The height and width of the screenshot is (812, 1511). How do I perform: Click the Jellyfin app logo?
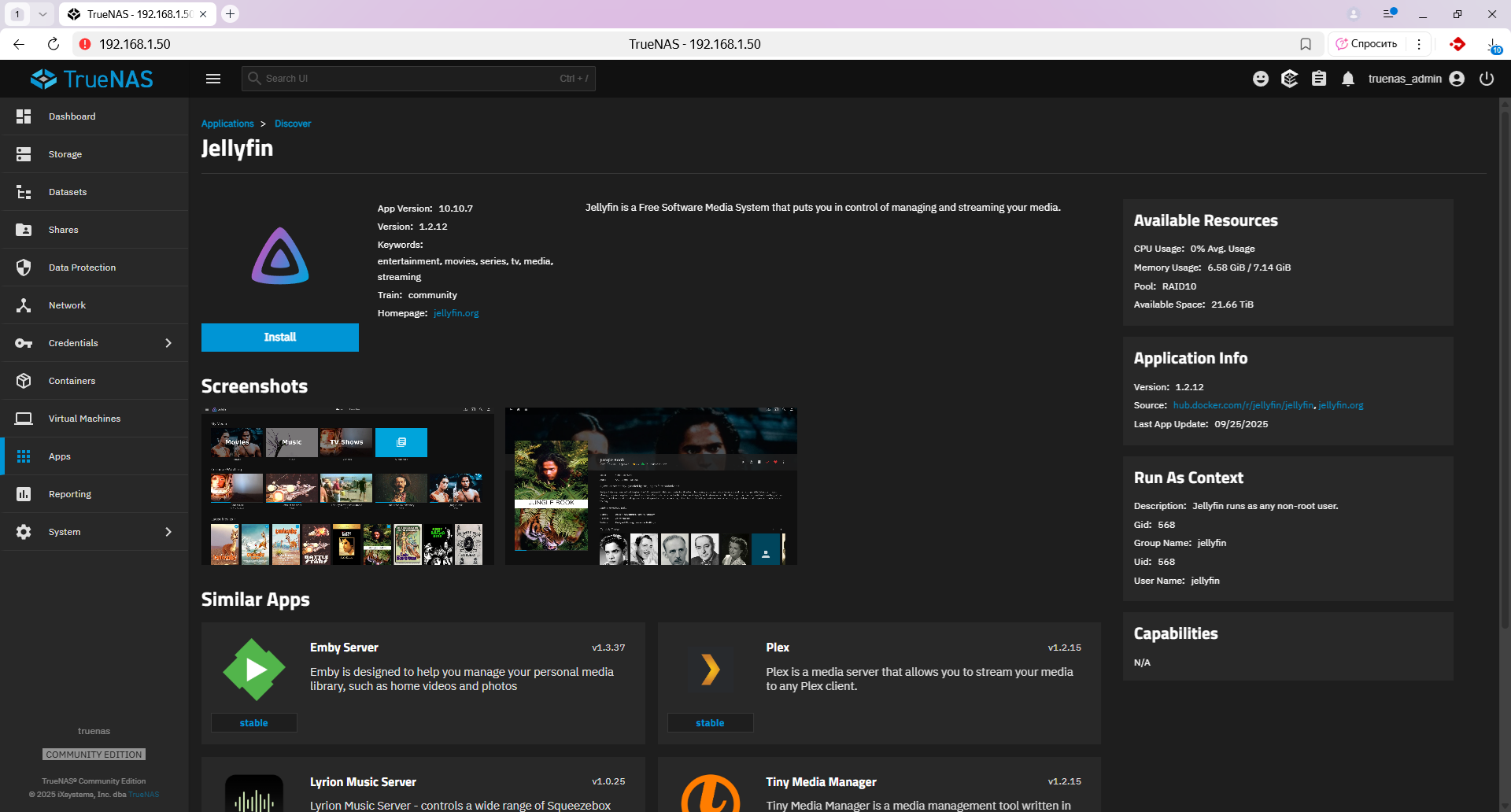[x=280, y=256]
